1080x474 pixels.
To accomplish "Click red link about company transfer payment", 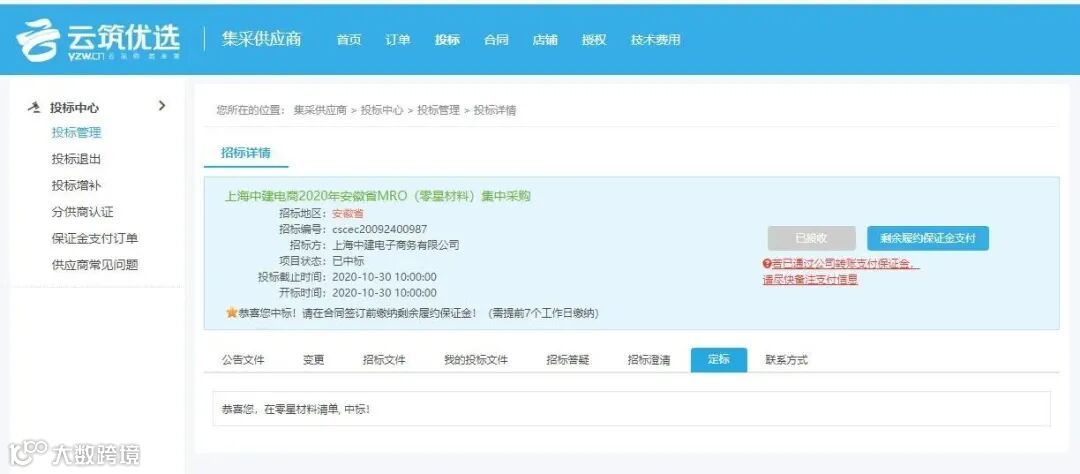I will [841, 271].
